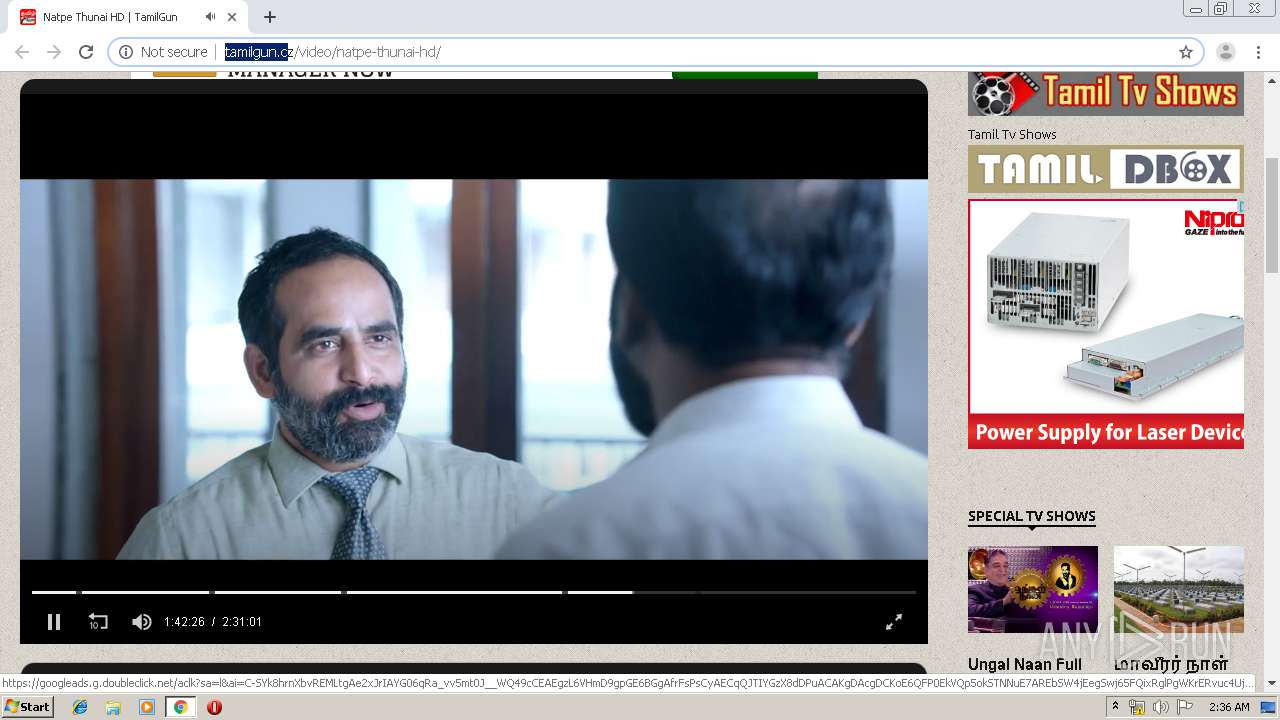
Task: Click the scrollbar up arrow
Action: [x=1272, y=79]
